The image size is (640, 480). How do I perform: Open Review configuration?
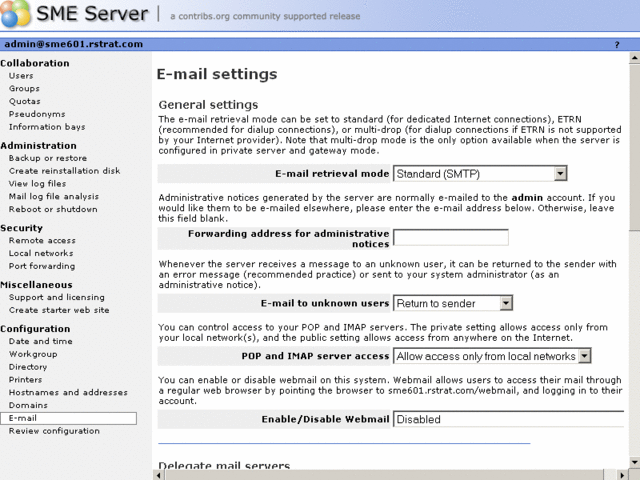click(54, 431)
